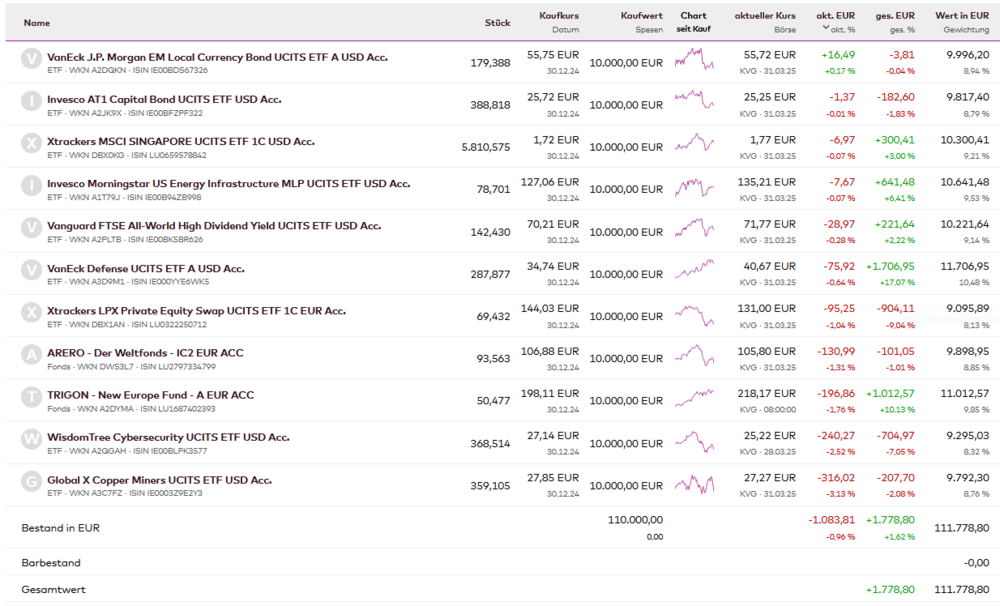
Task: Open the Global X Copper Miners chart thumbnail
Action: click(x=694, y=483)
